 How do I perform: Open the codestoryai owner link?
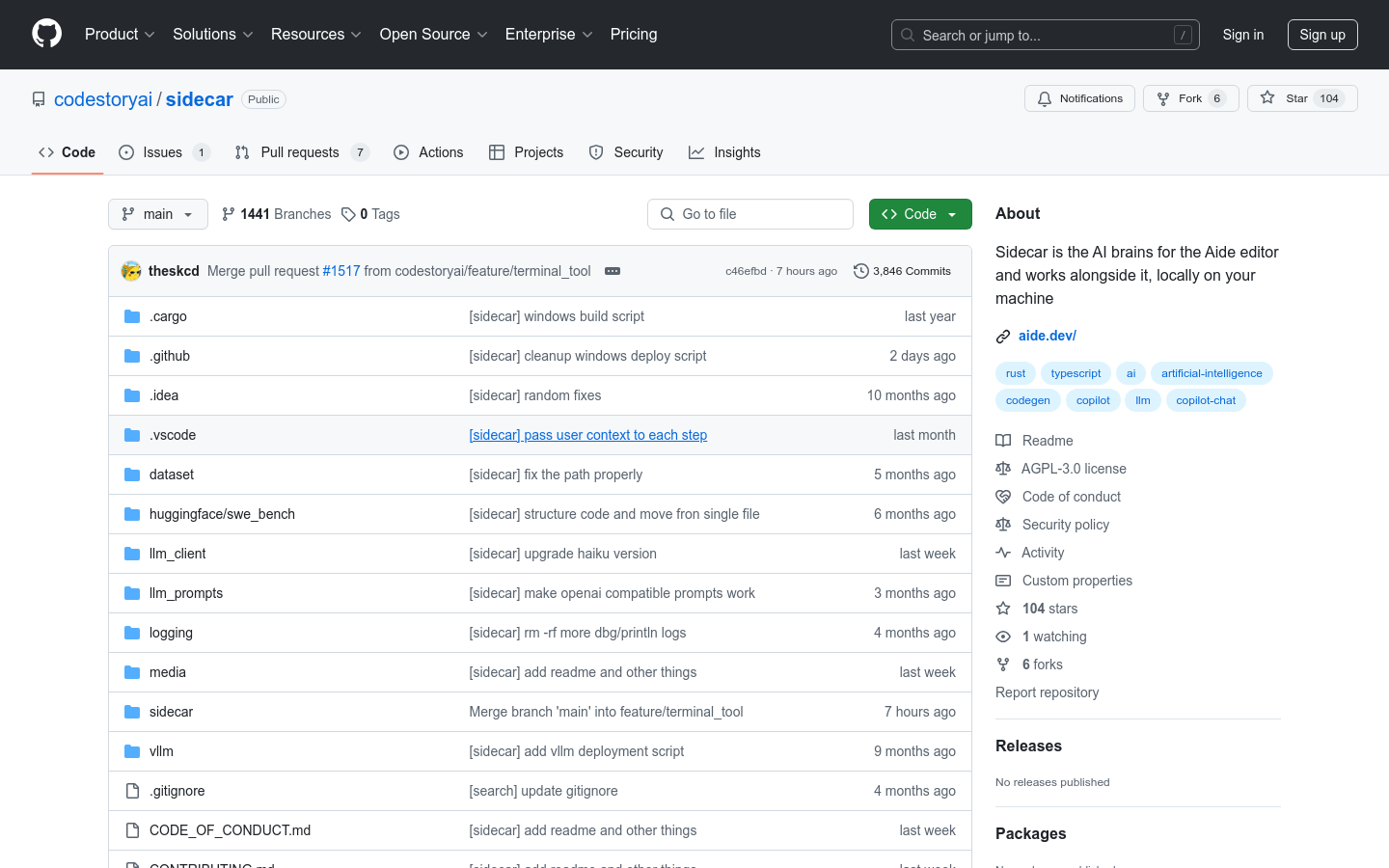[103, 99]
